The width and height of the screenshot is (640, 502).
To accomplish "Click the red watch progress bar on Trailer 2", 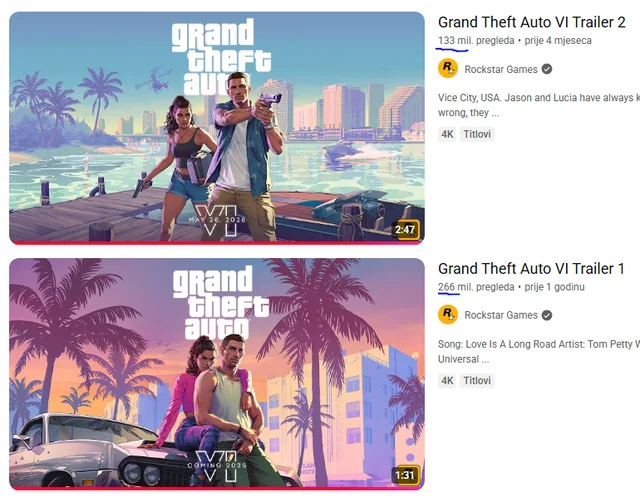I will pos(217,243).
